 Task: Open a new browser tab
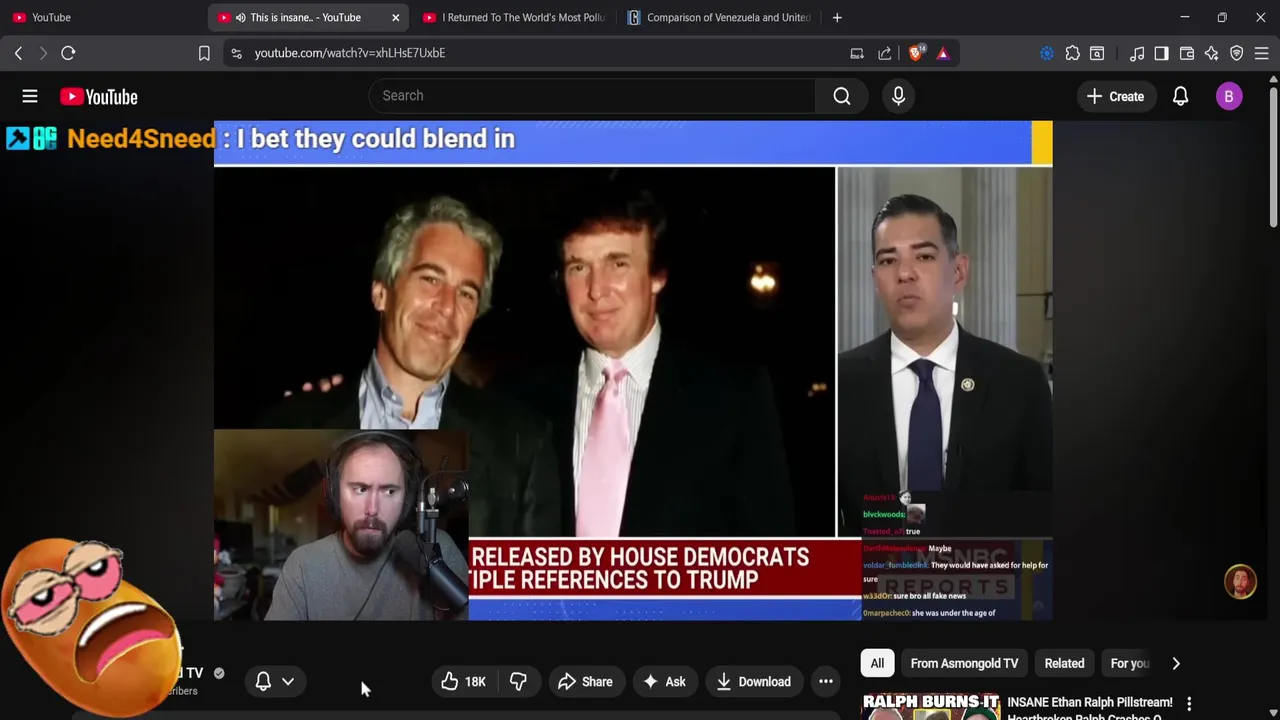pyautogui.click(x=837, y=17)
